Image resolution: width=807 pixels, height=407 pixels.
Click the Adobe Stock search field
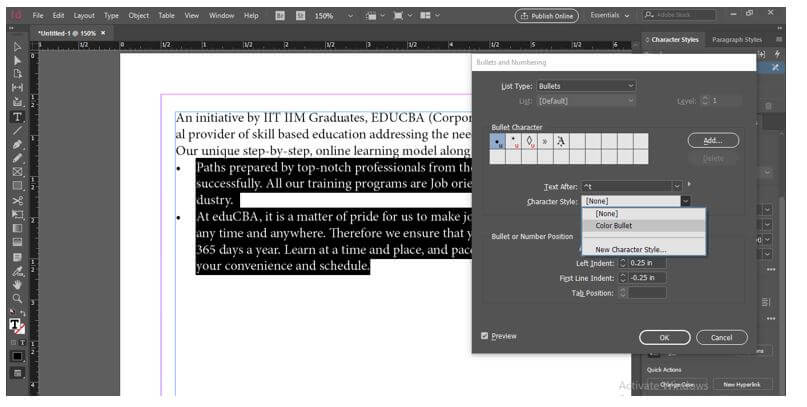pos(678,15)
